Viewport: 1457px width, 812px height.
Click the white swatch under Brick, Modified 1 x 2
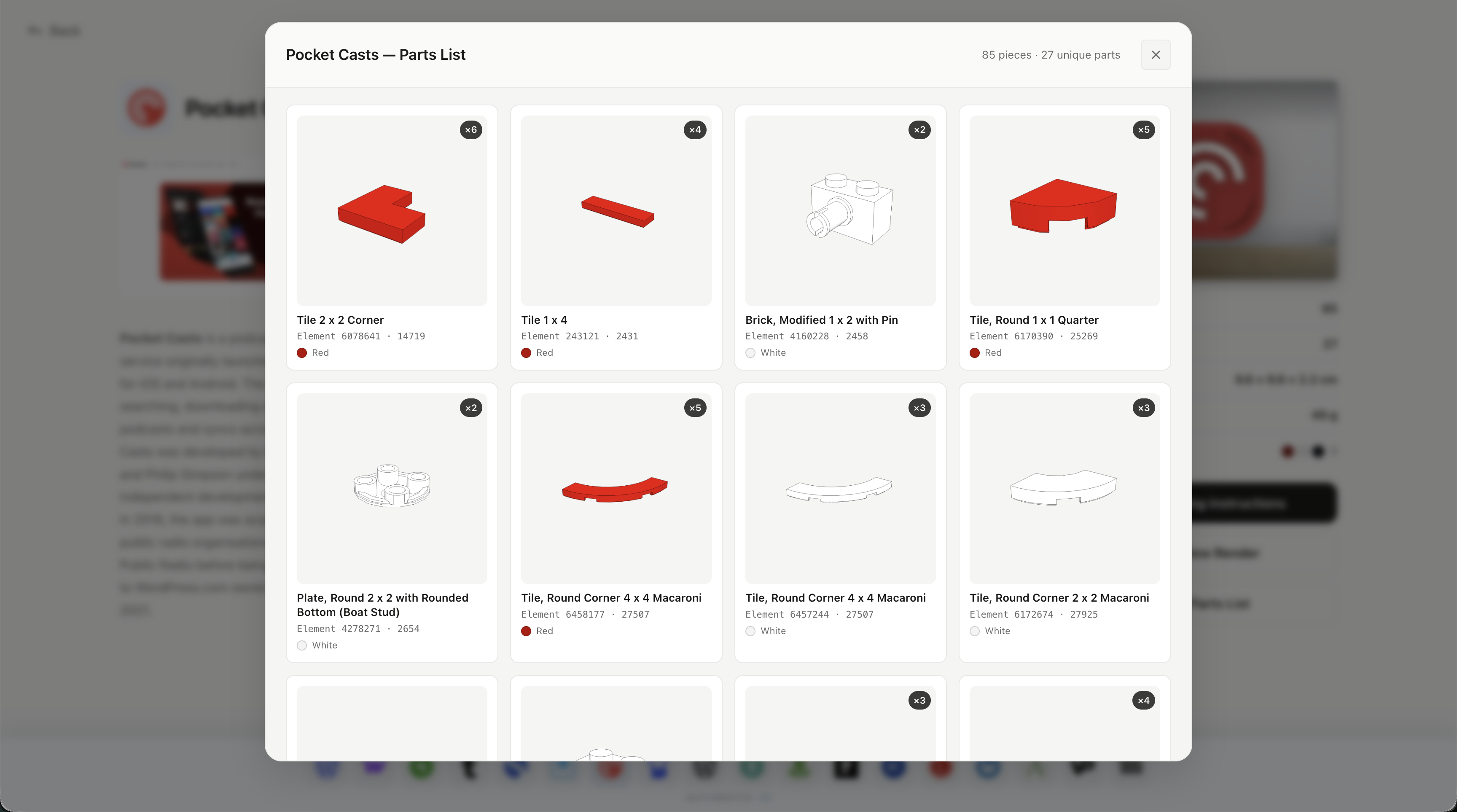[x=750, y=353]
